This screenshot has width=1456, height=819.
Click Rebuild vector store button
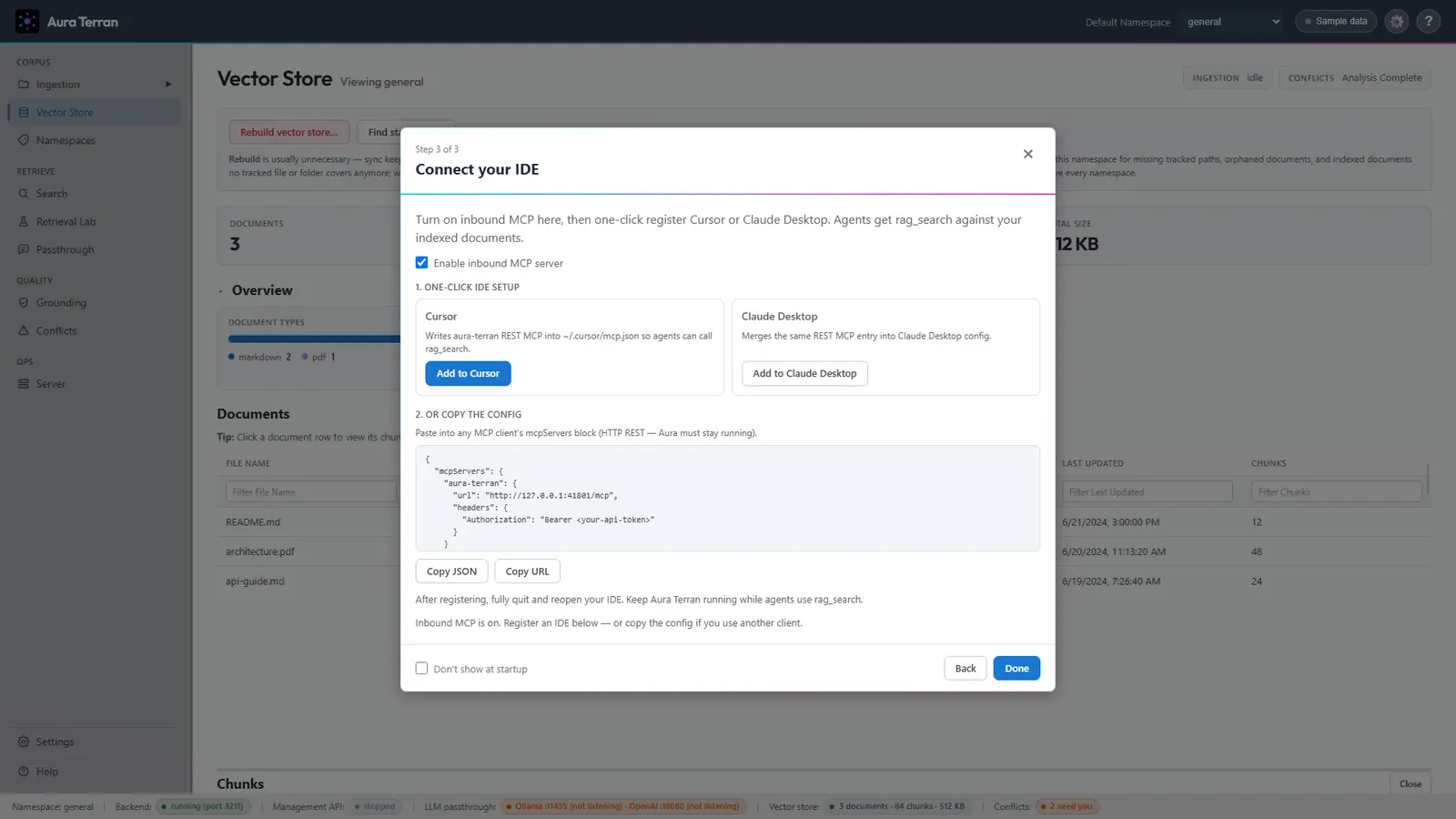tap(288, 132)
